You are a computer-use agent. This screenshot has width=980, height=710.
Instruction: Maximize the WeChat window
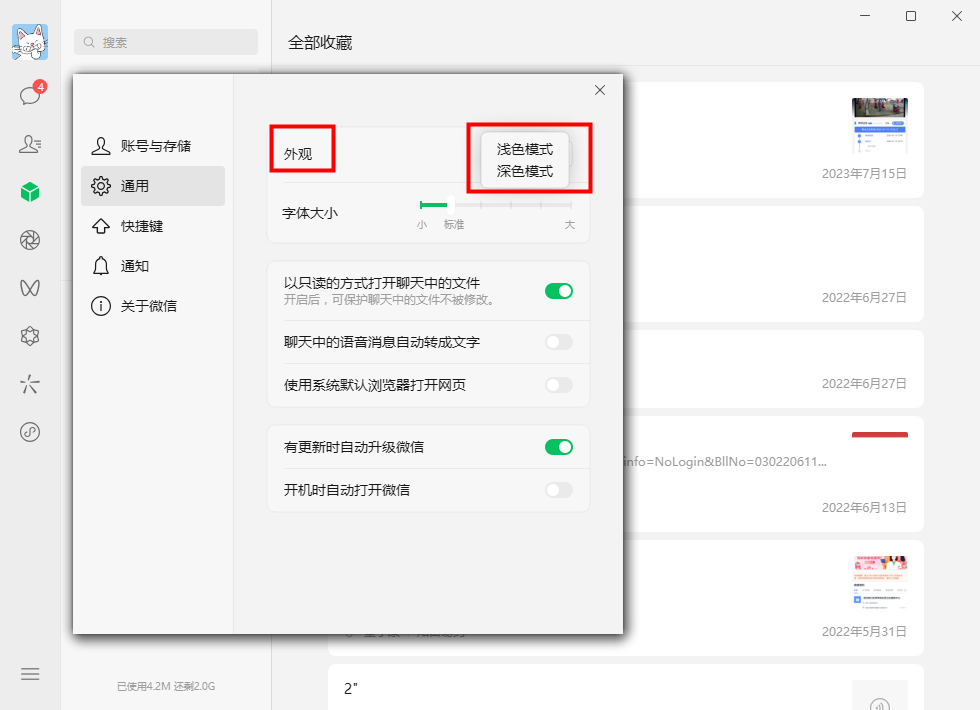(911, 16)
